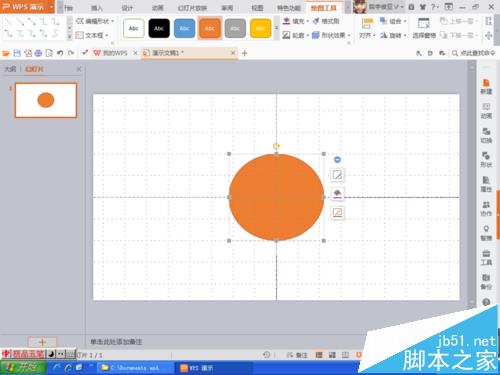Open the Properties (属性) sidebar panel
The image size is (500, 375).
486,184
